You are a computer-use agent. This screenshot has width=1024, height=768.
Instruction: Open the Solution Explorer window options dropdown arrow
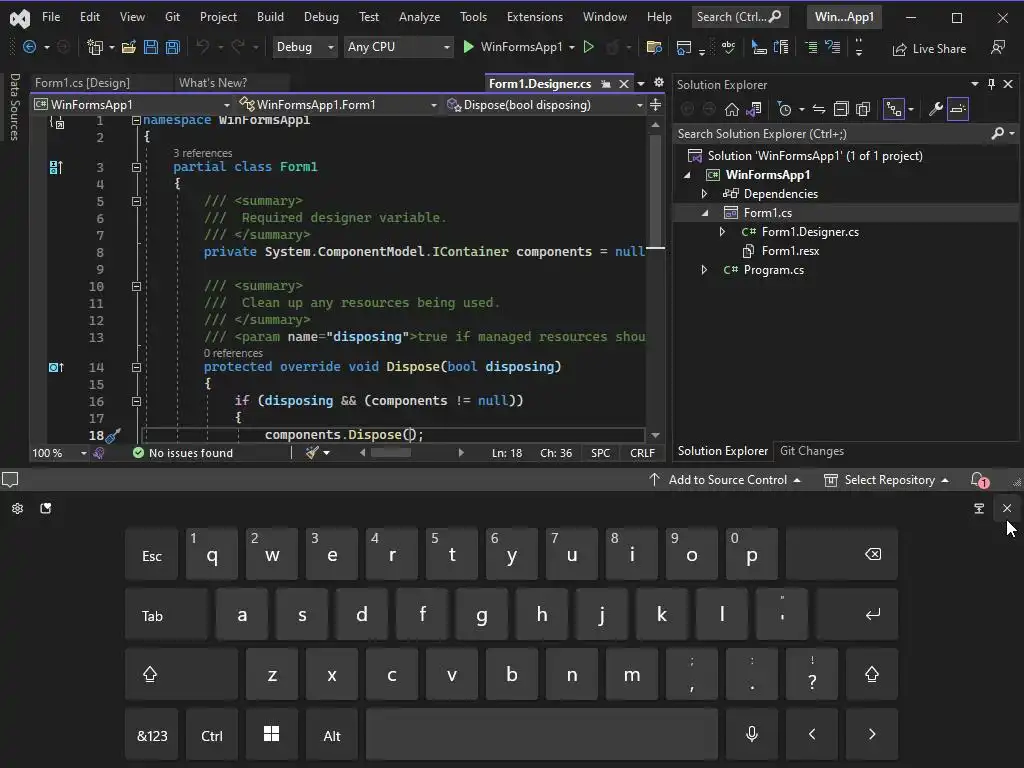pyautogui.click(x=975, y=84)
